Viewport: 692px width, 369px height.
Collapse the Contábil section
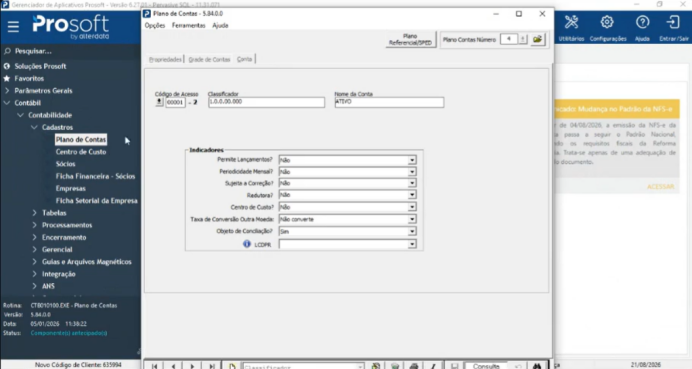coord(7,103)
